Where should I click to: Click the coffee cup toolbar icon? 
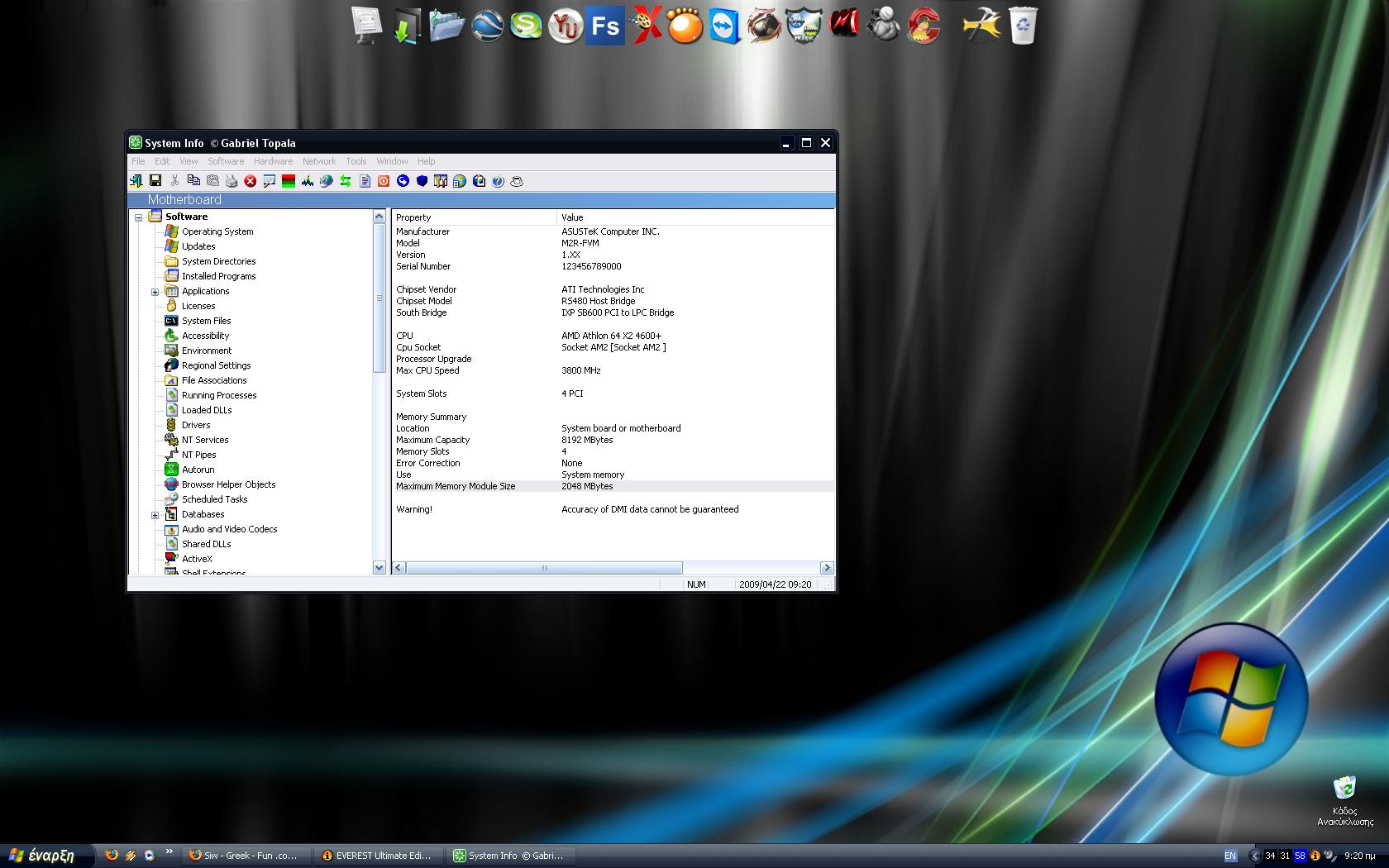(x=517, y=181)
